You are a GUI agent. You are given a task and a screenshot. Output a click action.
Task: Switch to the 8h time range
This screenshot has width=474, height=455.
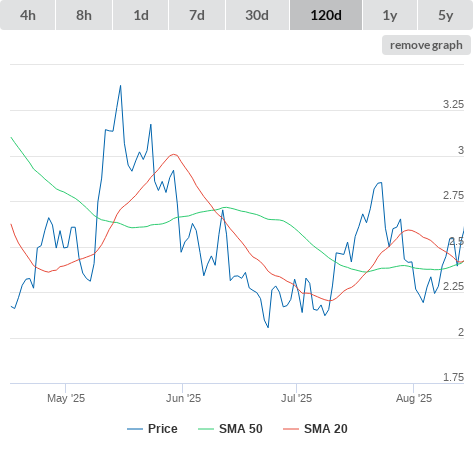(84, 15)
